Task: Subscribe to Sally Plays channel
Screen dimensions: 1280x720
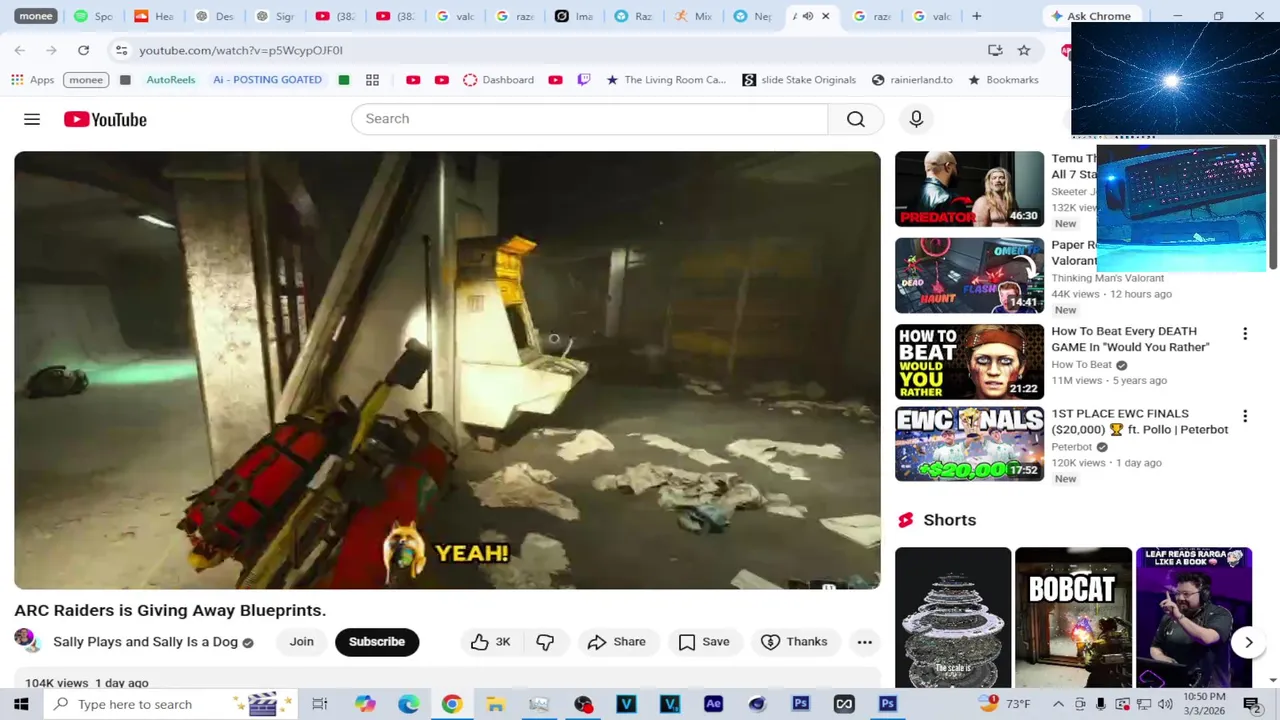Action: click(377, 642)
